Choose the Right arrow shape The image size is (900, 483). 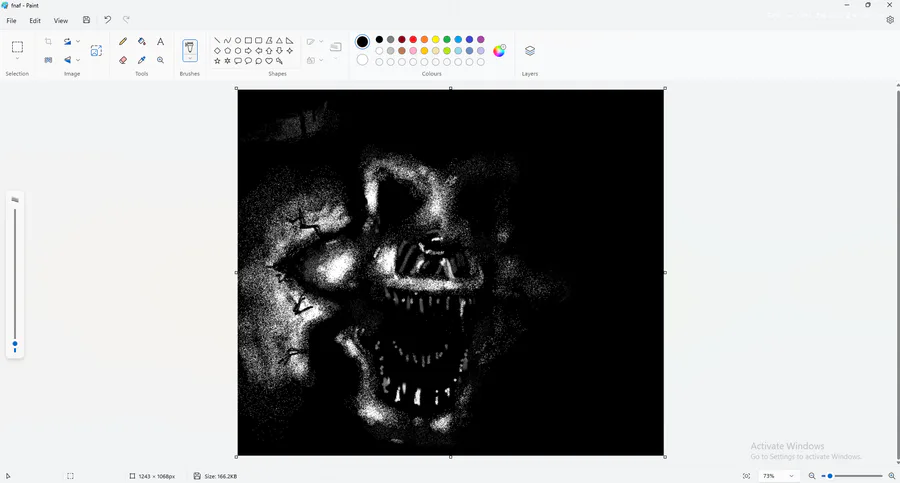(x=248, y=51)
